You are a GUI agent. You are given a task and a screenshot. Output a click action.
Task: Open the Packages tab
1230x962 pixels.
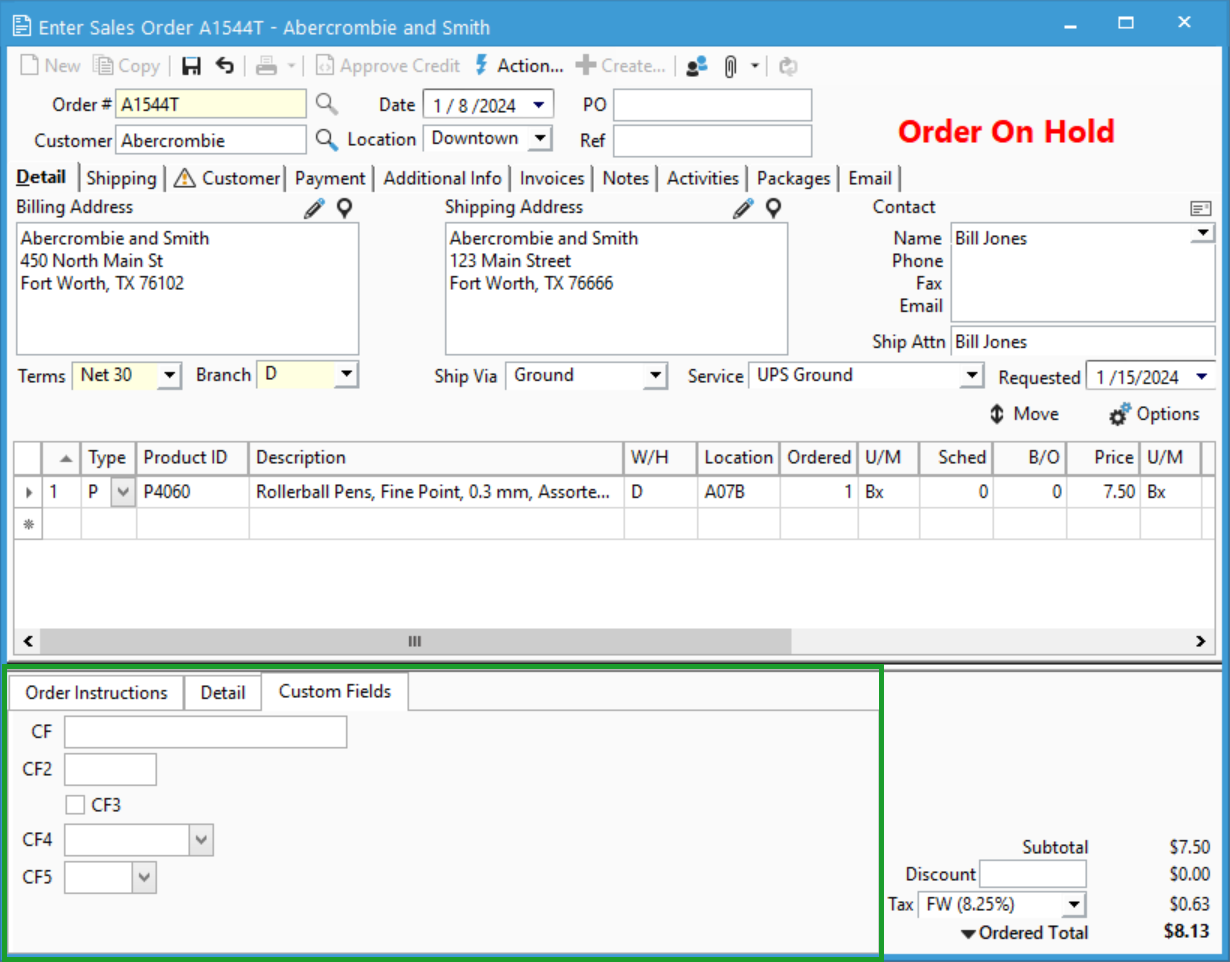pyautogui.click(x=794, y=178)
